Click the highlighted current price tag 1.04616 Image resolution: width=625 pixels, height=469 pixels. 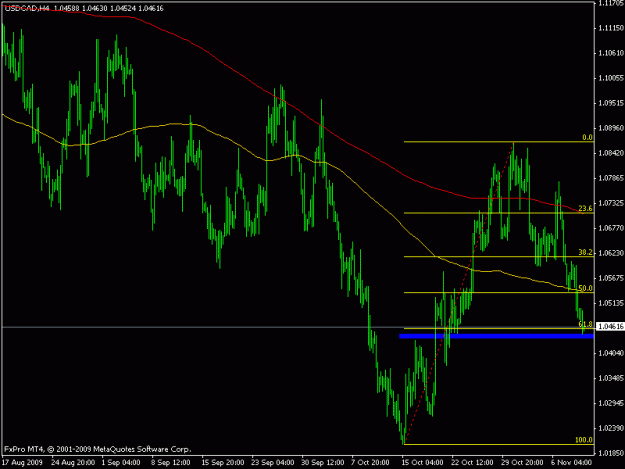610,327
